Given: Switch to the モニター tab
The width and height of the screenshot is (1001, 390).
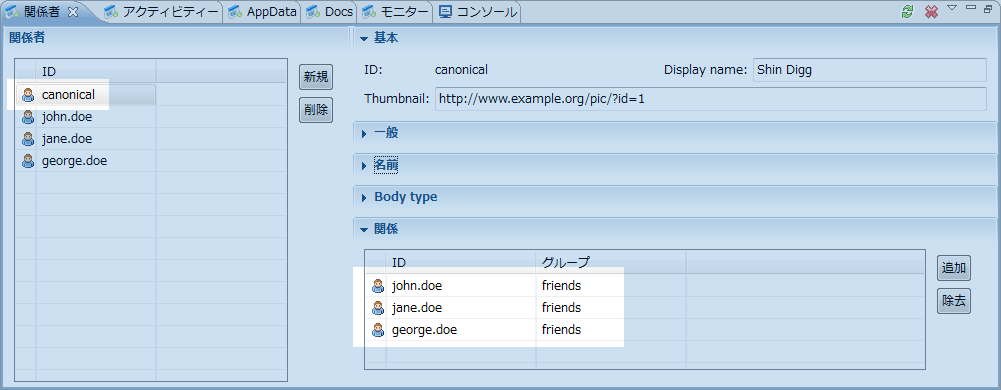Looking at the screenshot, I should pyautogui.click(x=395, y=11).
